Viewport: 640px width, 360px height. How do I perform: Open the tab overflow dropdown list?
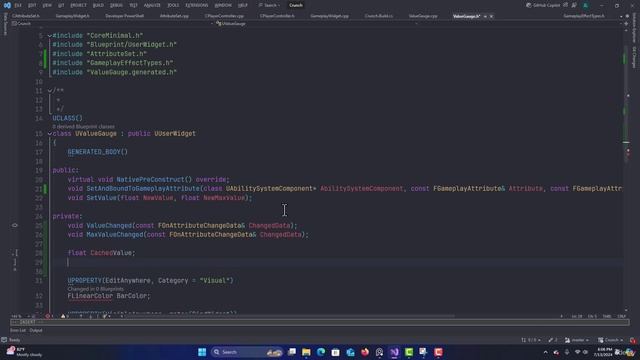click(621, 16)
